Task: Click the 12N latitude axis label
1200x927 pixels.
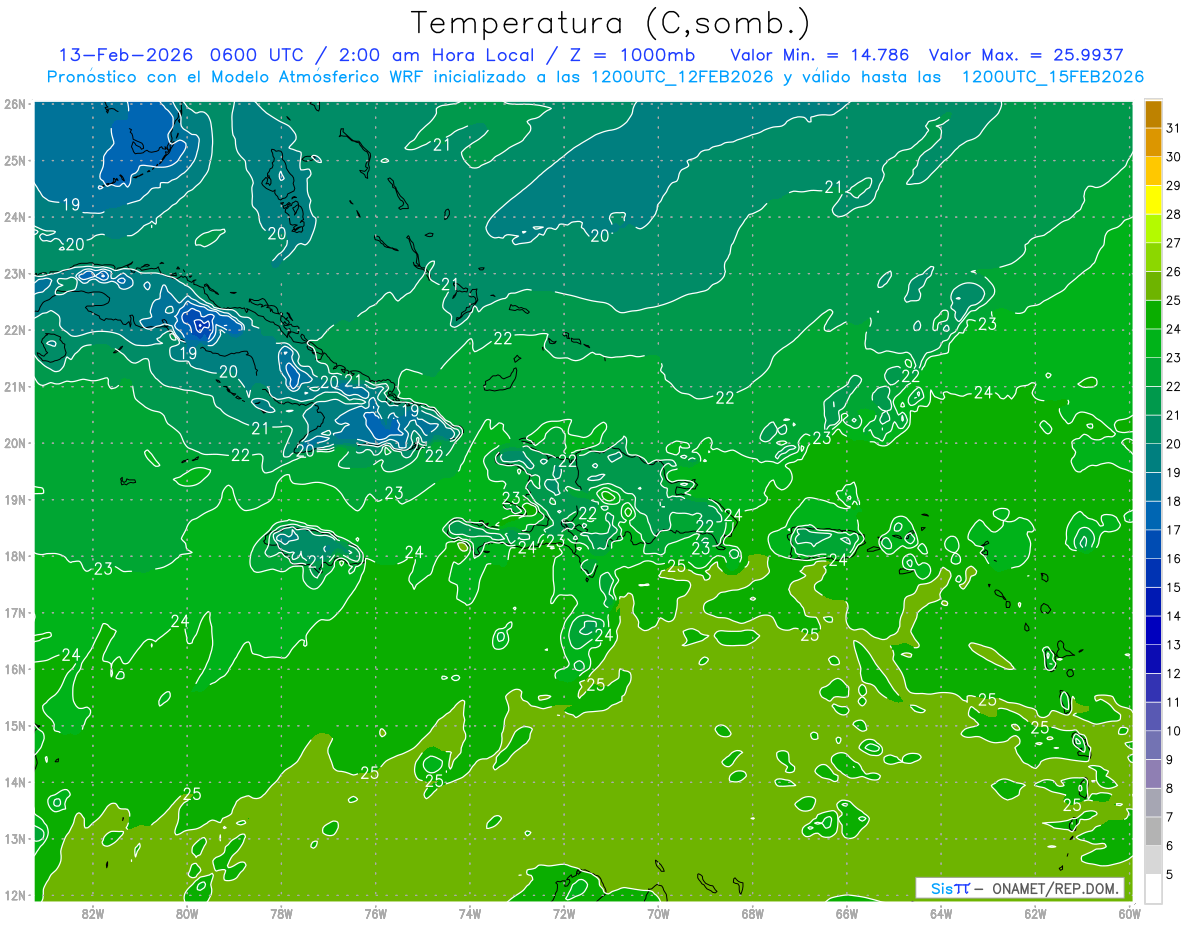Action: coord(14,895)
